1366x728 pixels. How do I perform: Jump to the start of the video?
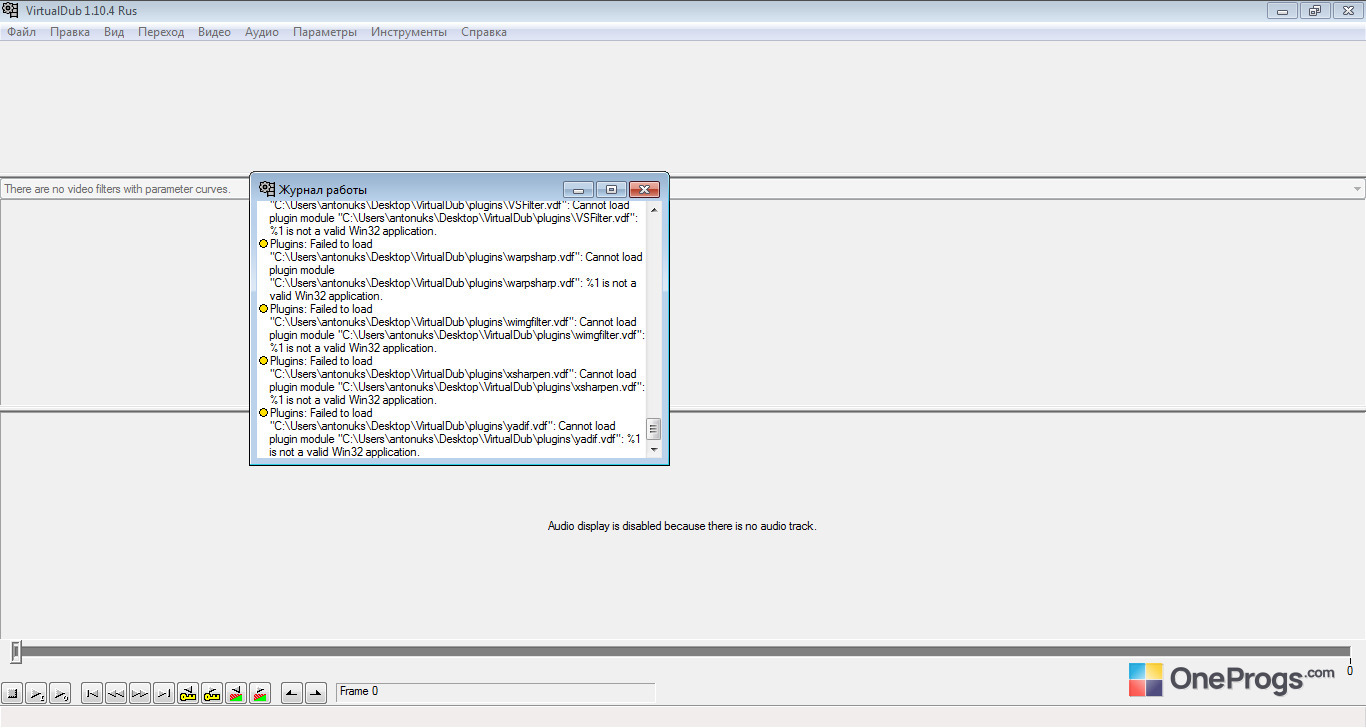coord(92,692)
